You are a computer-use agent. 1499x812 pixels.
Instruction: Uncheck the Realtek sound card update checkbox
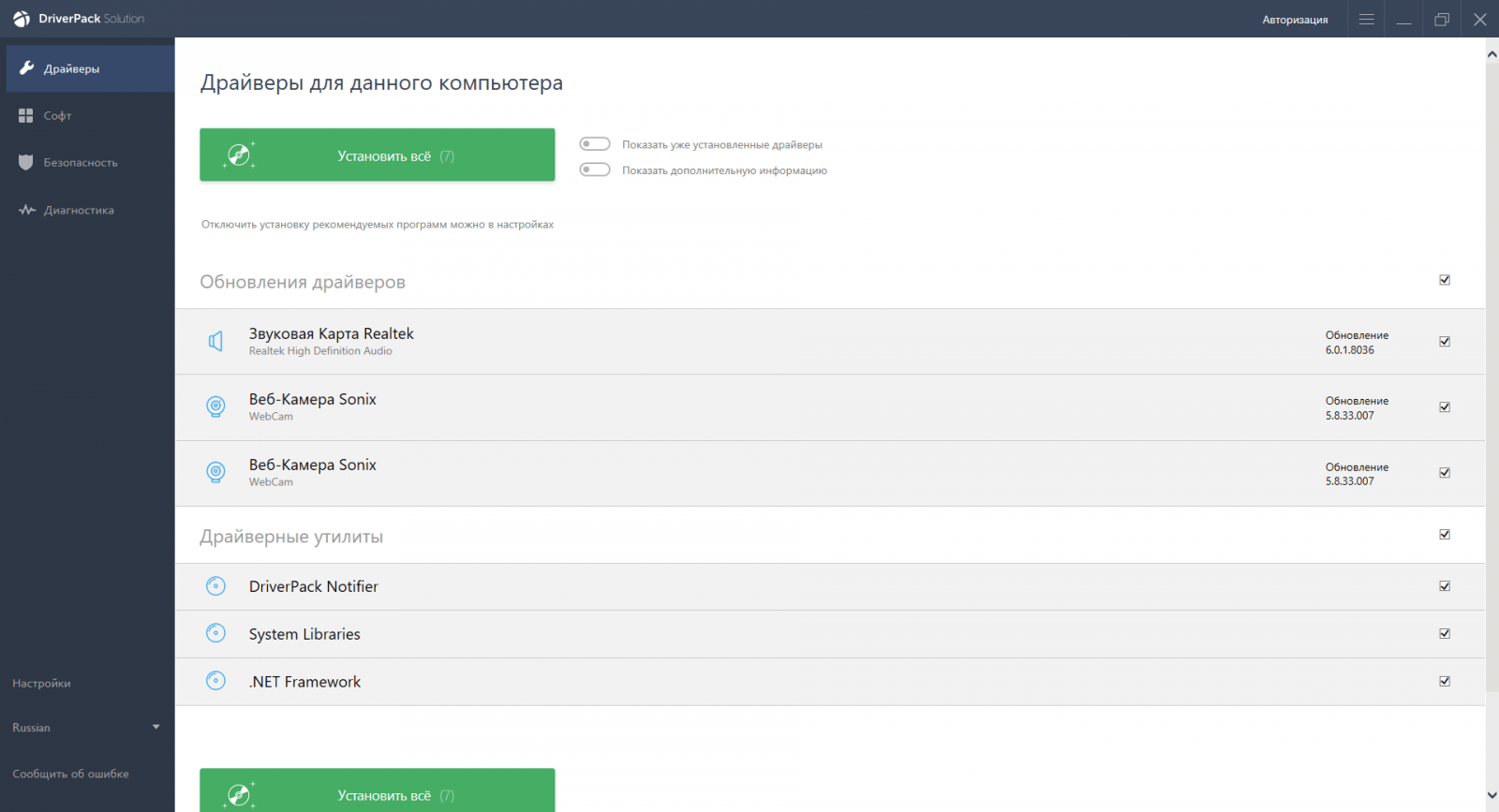tap(1445, 342)
